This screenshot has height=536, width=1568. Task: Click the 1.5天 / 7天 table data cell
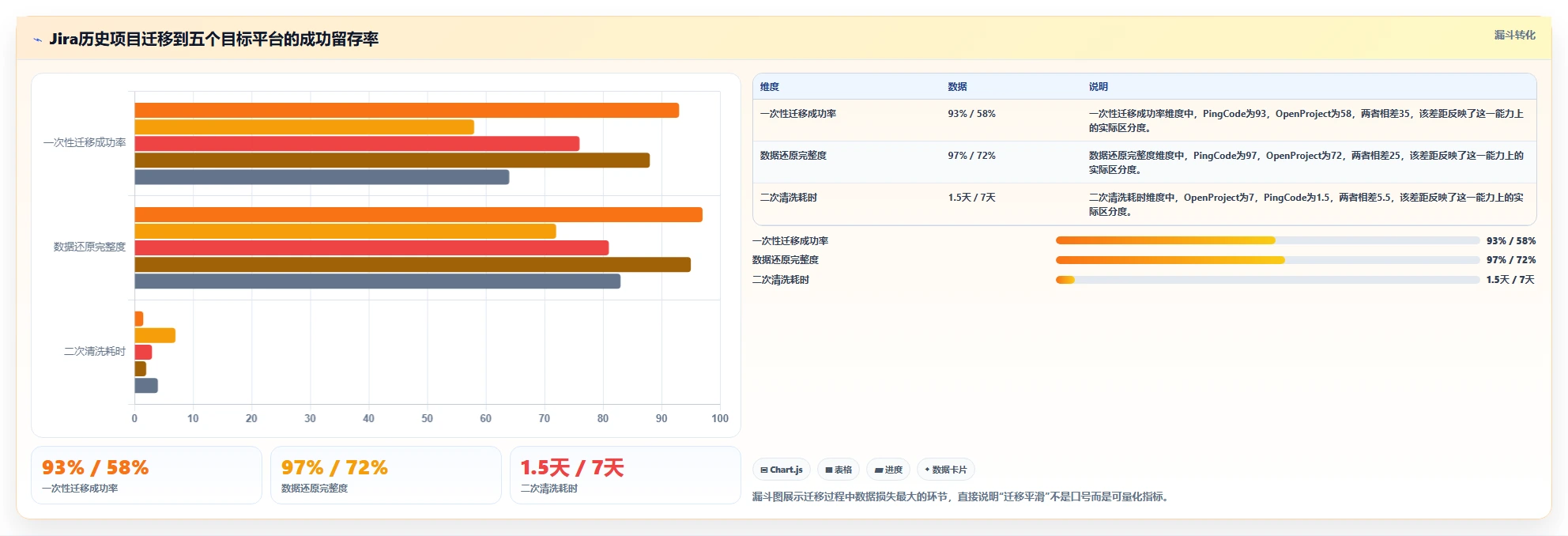(x=971, y=198)
